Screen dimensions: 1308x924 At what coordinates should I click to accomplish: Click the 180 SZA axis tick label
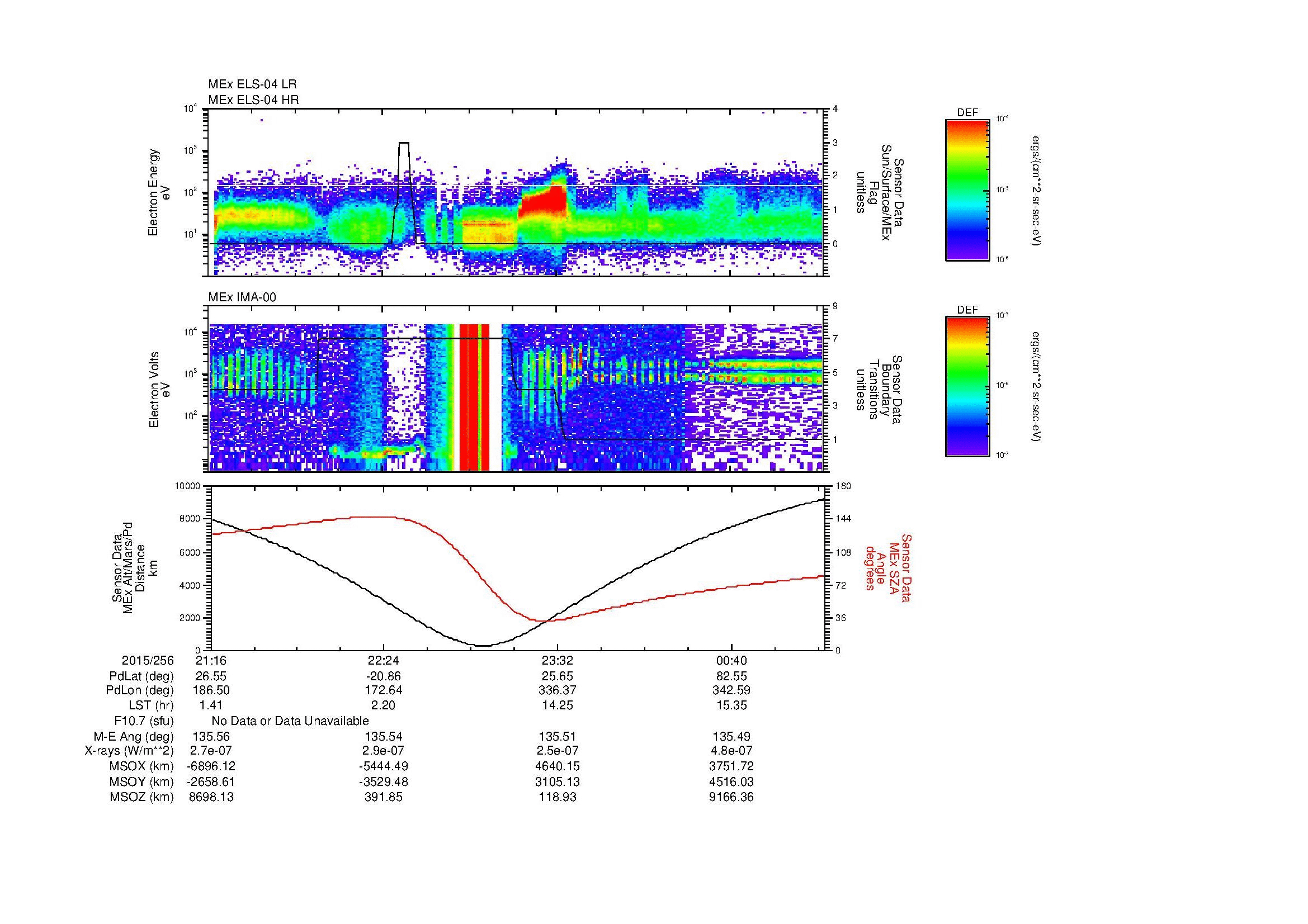pyautogui.click(x=844, y=486)
